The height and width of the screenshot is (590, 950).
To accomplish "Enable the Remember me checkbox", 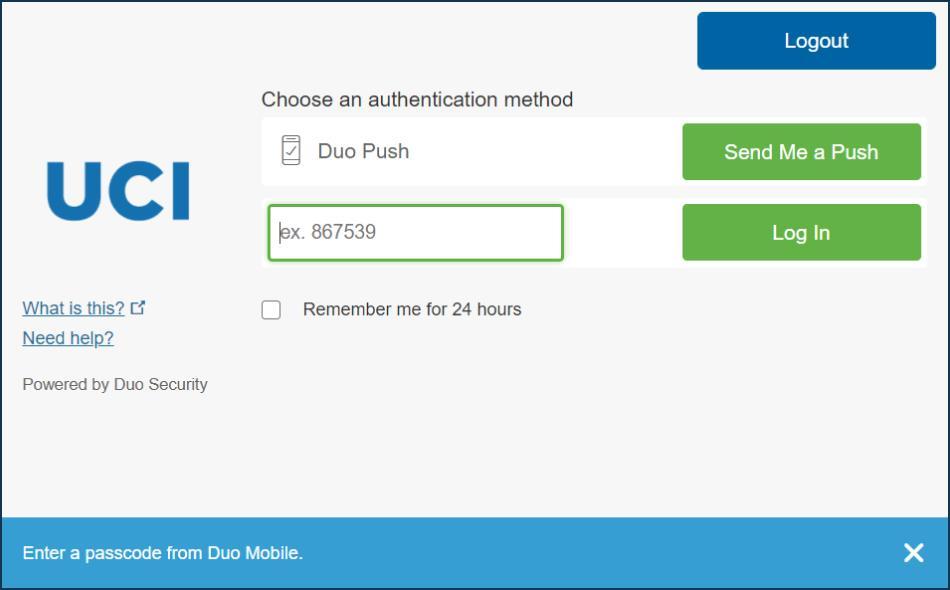I will [271, 310].
